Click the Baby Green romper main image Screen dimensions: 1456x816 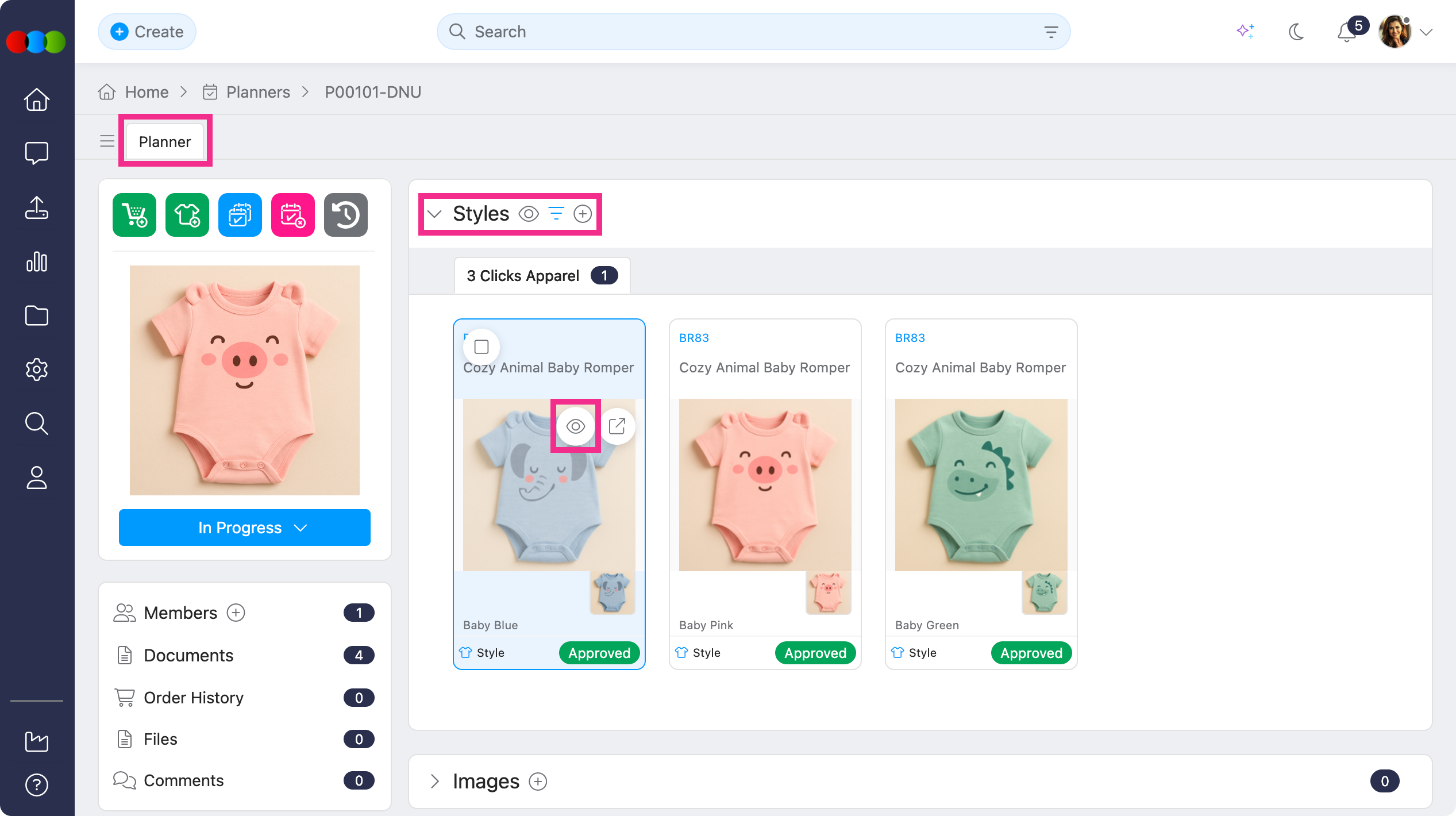coord(981,485)
